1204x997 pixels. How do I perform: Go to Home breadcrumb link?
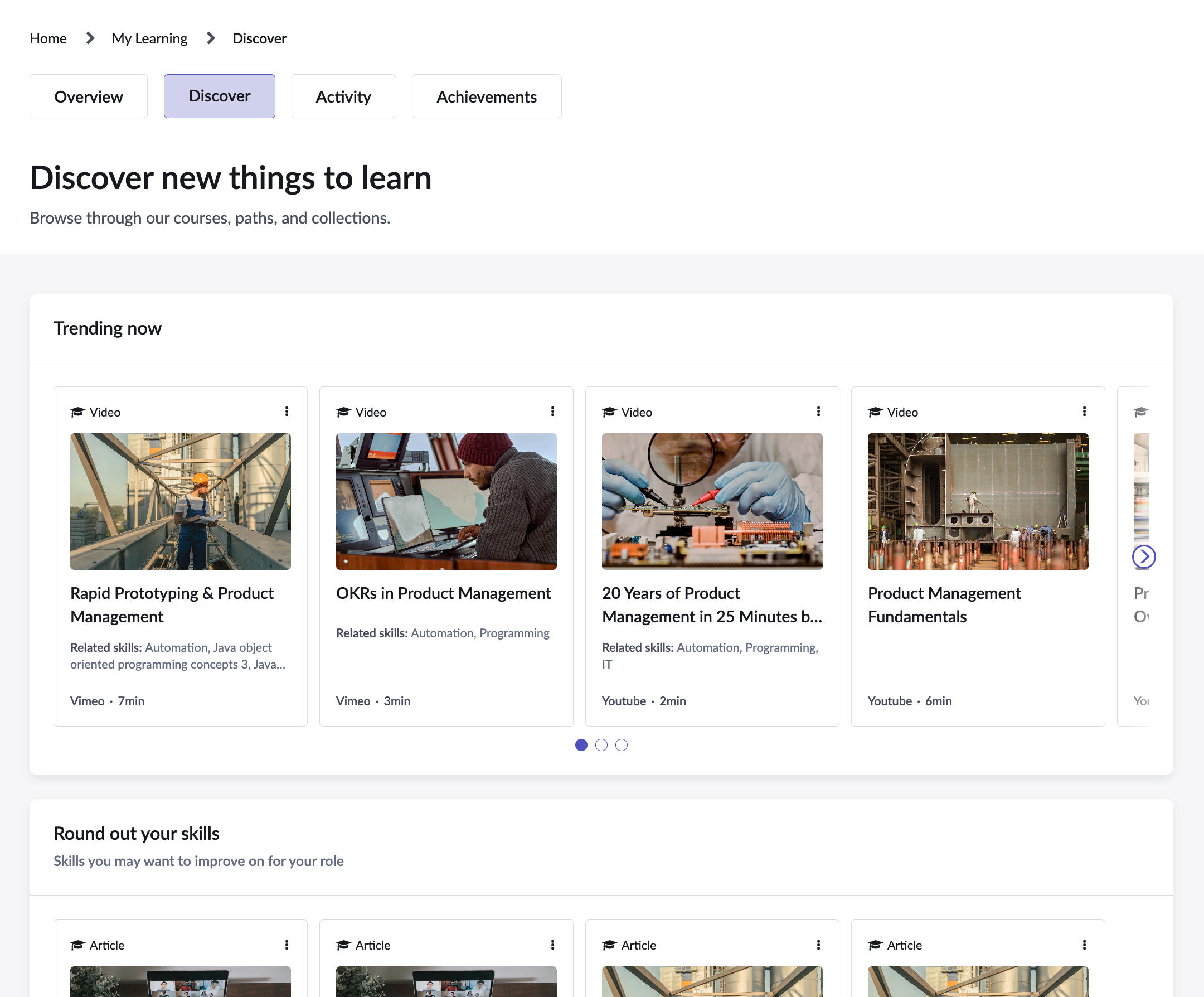pyautogui.click(x=48, y=38)
